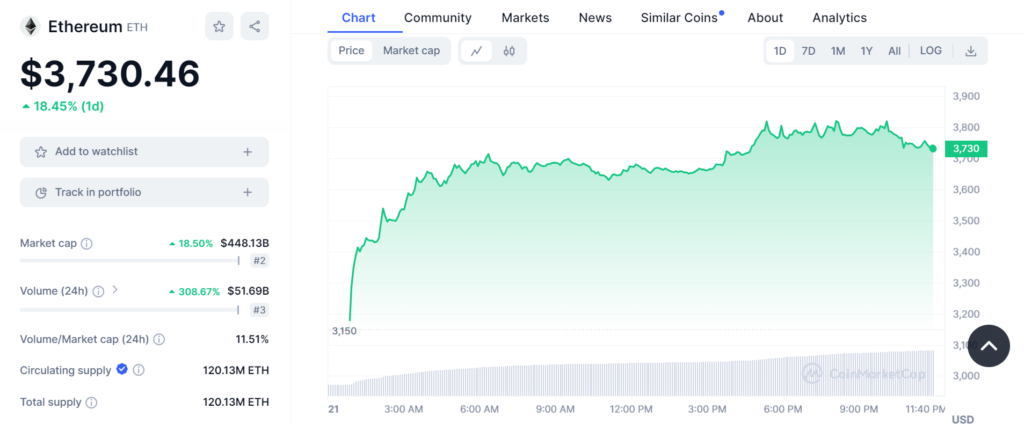Click the $448.13B market cap value
Image resolution: width=1024 pixels, height=424 pixels.
[x=245, y=244]
